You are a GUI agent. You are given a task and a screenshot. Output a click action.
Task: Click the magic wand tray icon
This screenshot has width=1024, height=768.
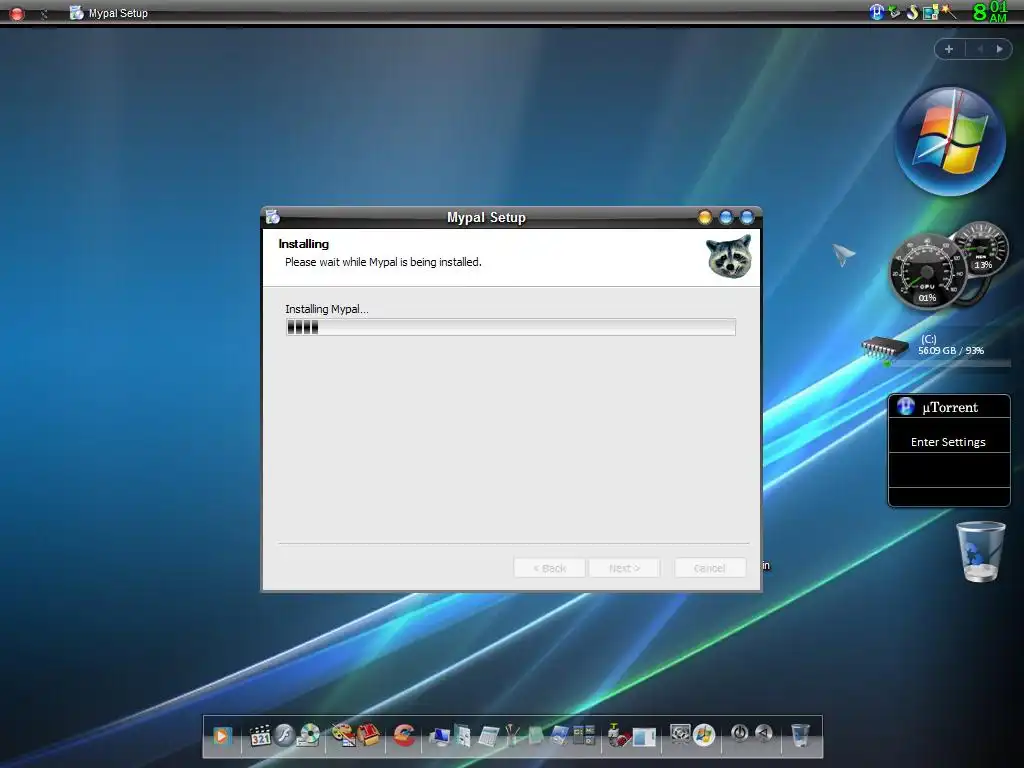tap(948, 11)
